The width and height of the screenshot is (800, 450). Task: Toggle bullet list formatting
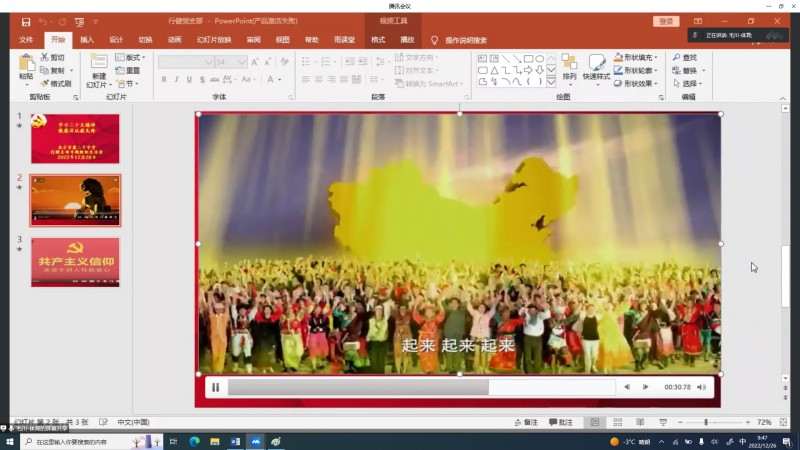(x=306, y=62)
